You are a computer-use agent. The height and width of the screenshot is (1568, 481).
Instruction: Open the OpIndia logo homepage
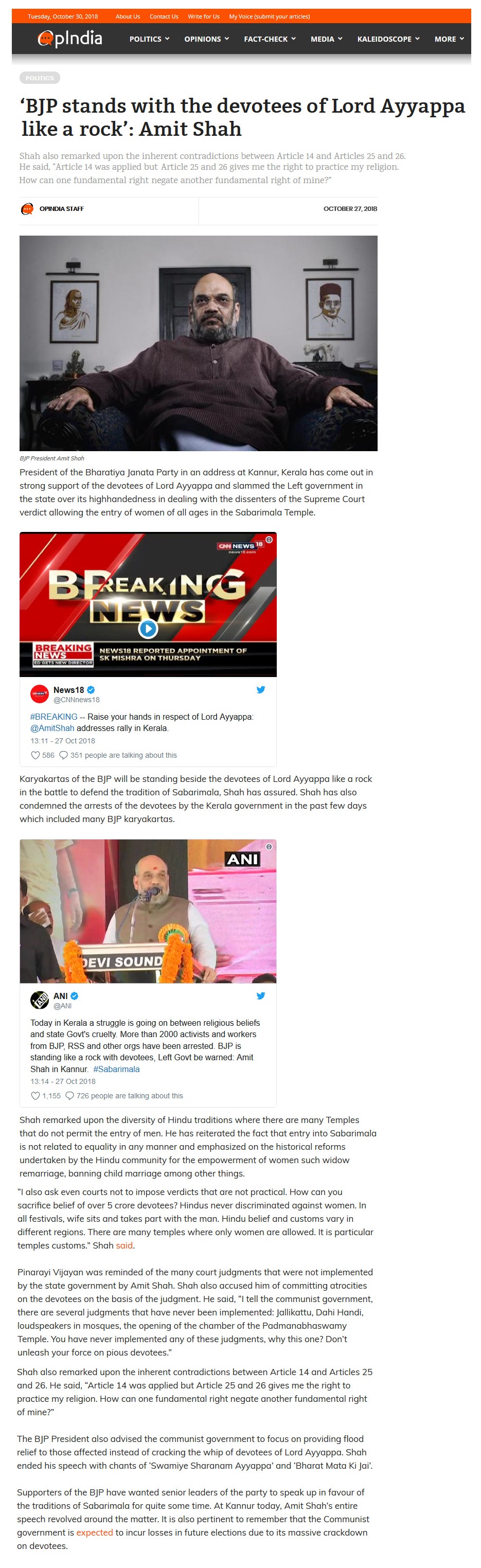point(70,39)
